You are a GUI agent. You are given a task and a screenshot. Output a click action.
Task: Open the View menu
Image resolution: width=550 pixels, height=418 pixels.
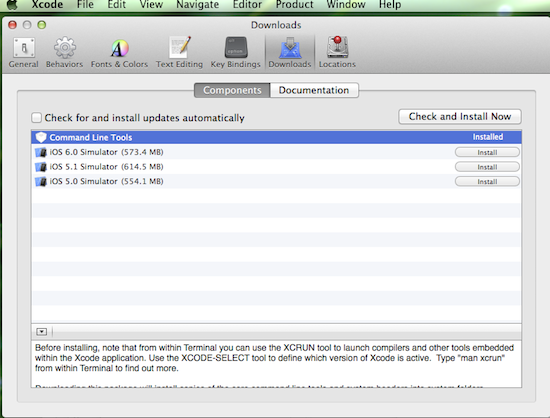point(151,5)
